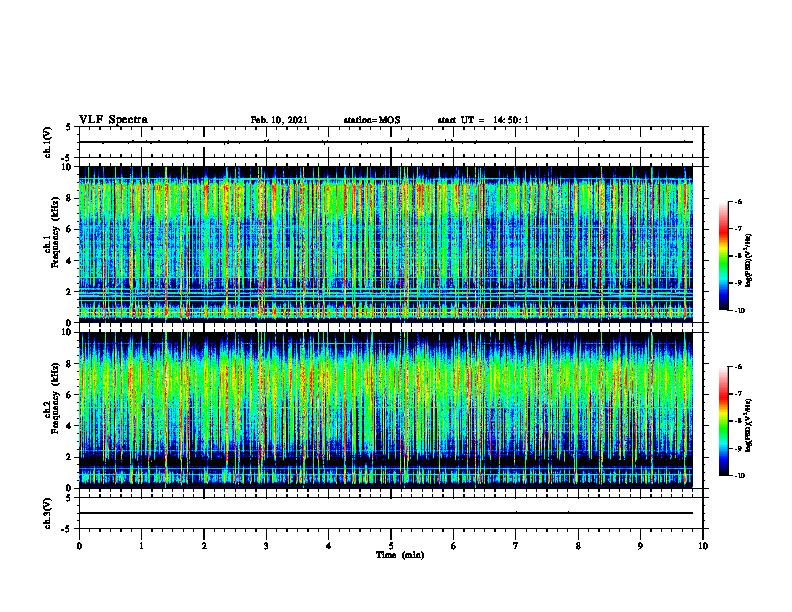Viewport: 792px width, 612px height.
Task: Click ch.2 frequency tick label "6"
Action: 70,395
